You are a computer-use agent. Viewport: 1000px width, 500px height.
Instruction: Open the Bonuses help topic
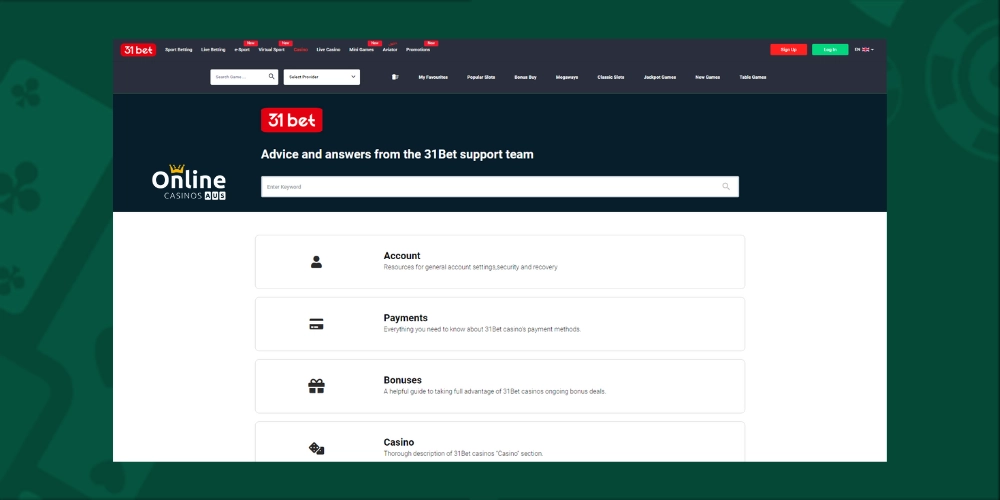[x=500, y=386]
